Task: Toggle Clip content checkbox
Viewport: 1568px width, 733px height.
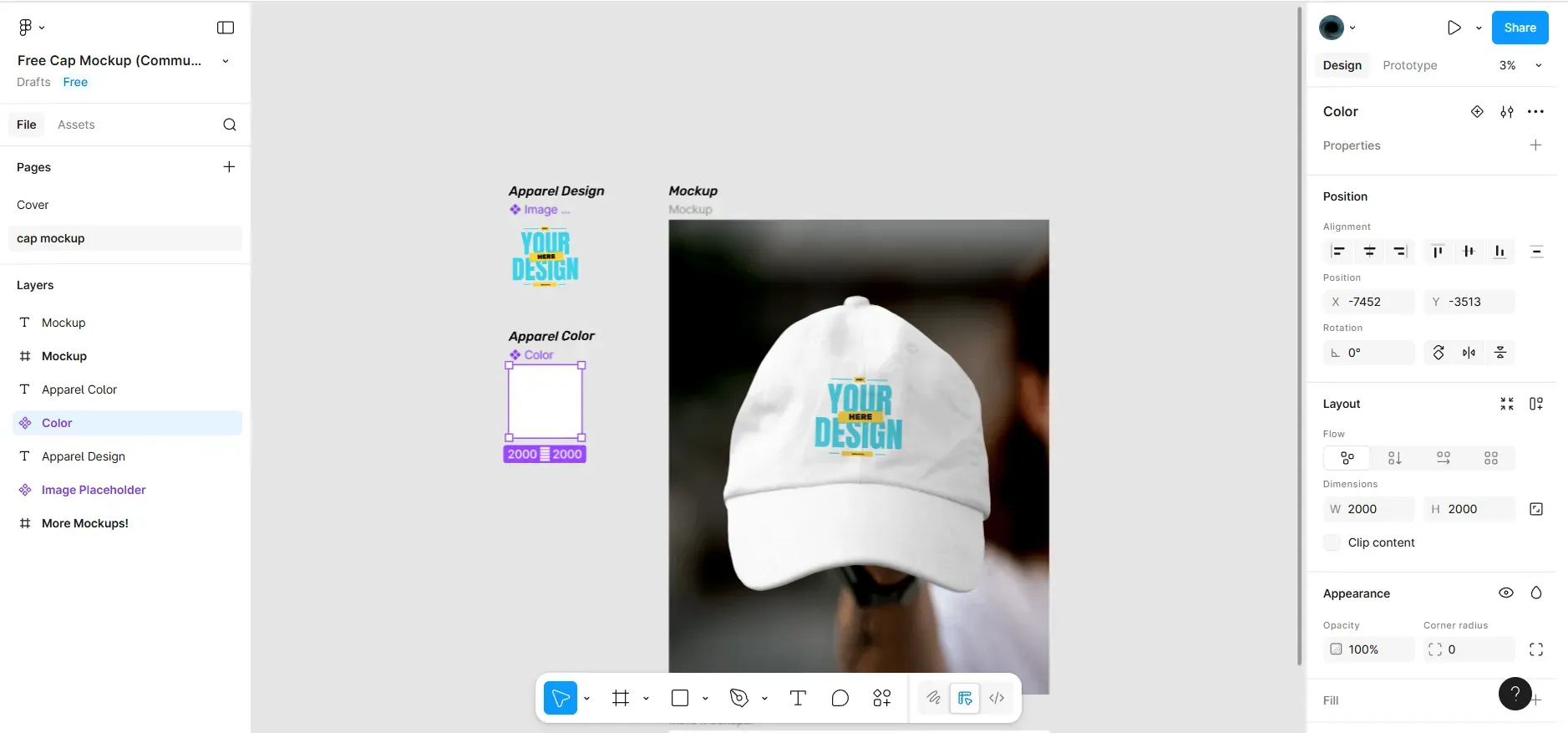Action: pos(1332,542)
